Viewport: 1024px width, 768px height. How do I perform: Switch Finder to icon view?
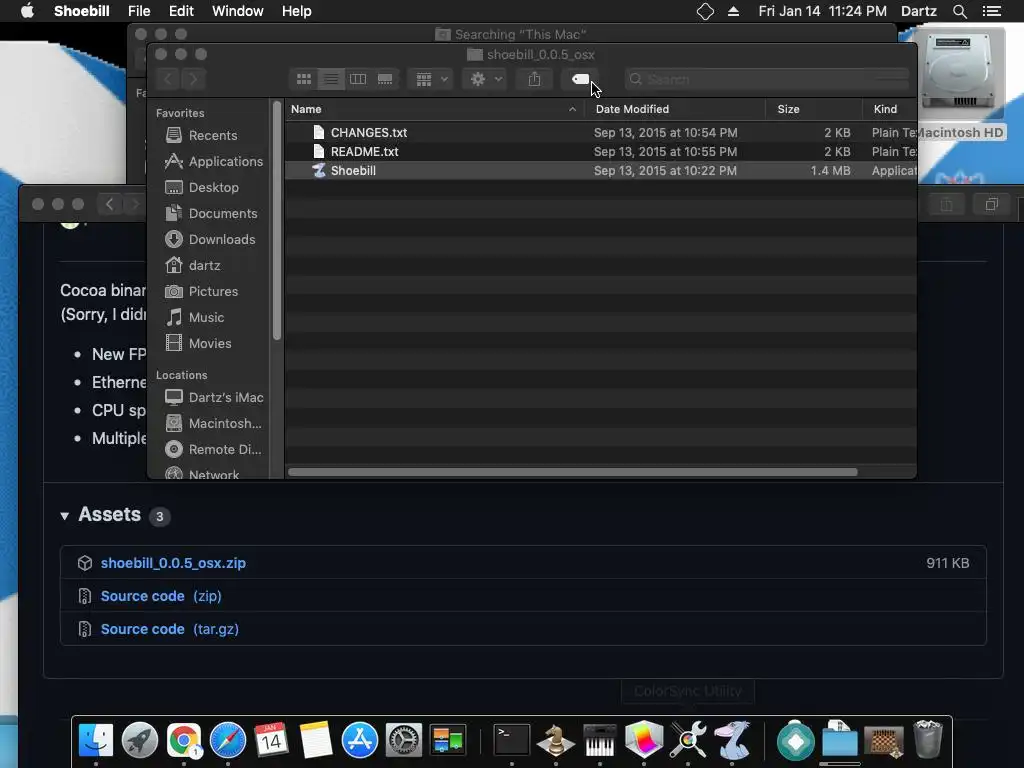(x=304, y=79)
